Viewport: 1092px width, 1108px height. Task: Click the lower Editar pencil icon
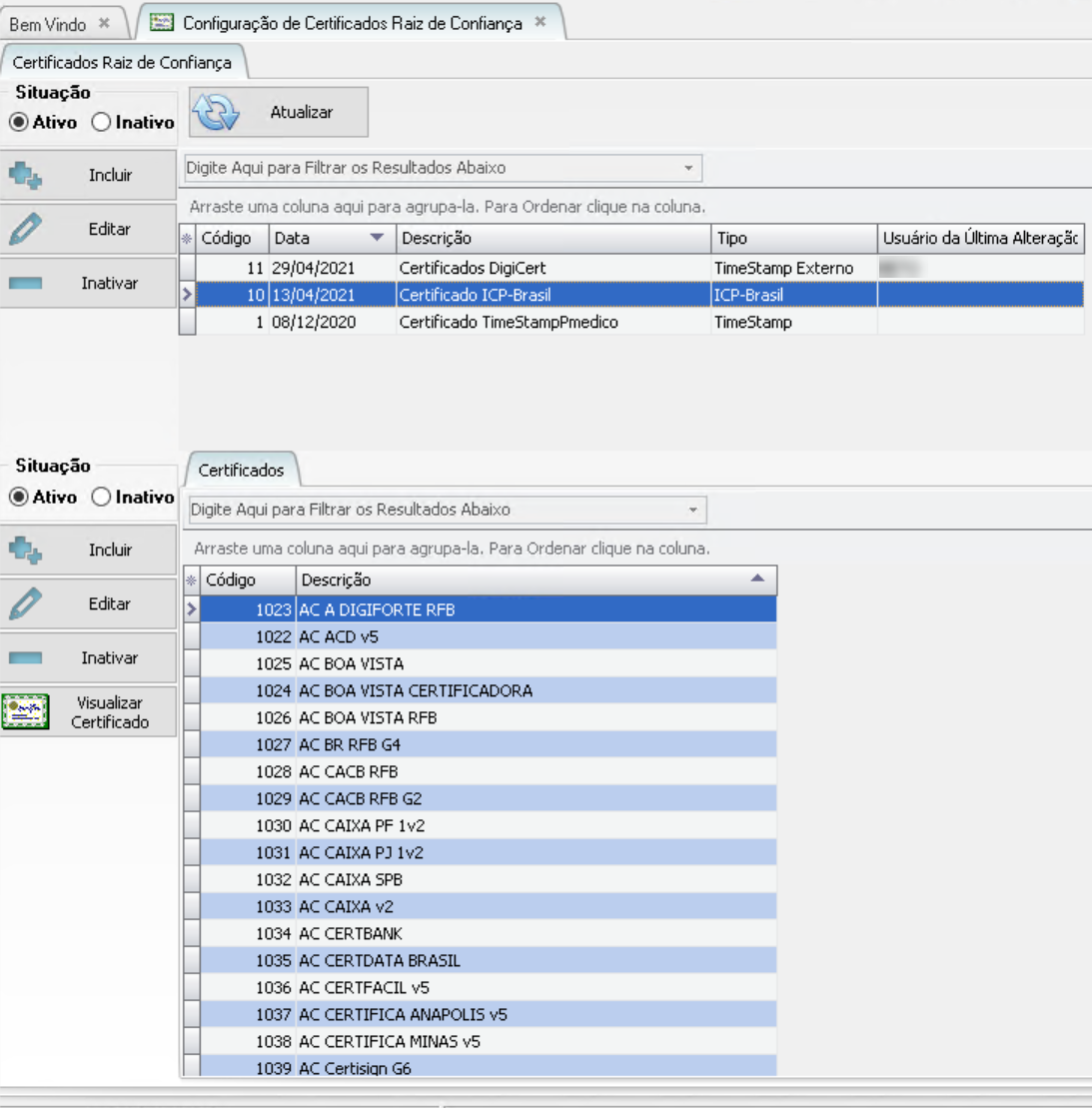coord(25,604)
